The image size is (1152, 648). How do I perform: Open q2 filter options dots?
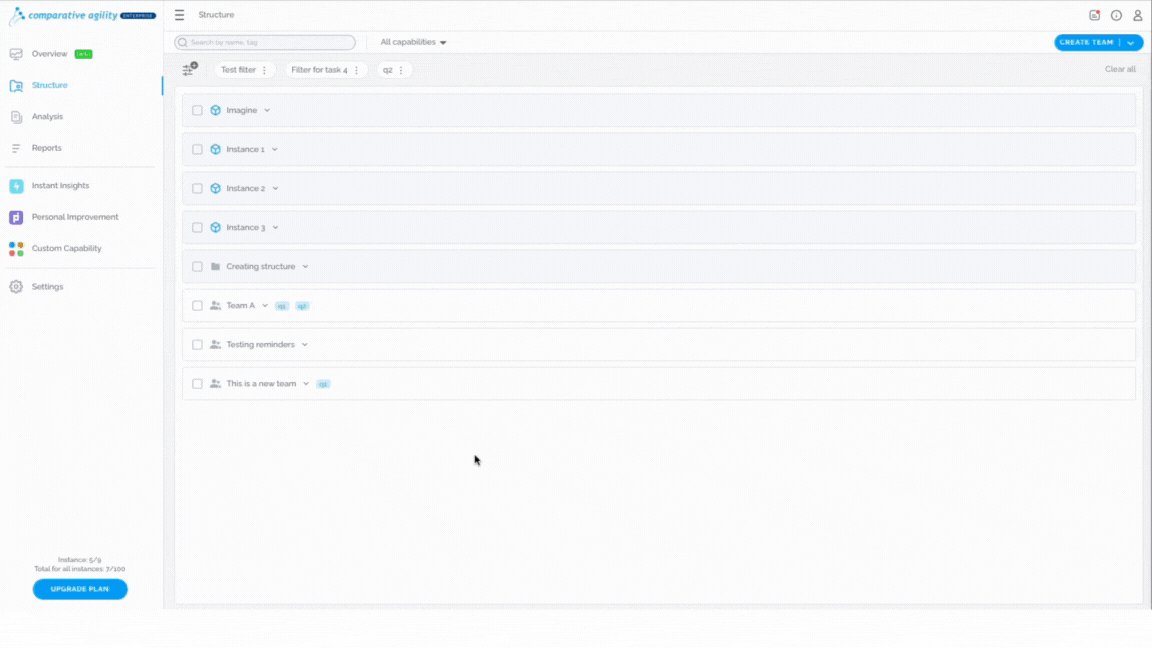(x=401, y=70)
